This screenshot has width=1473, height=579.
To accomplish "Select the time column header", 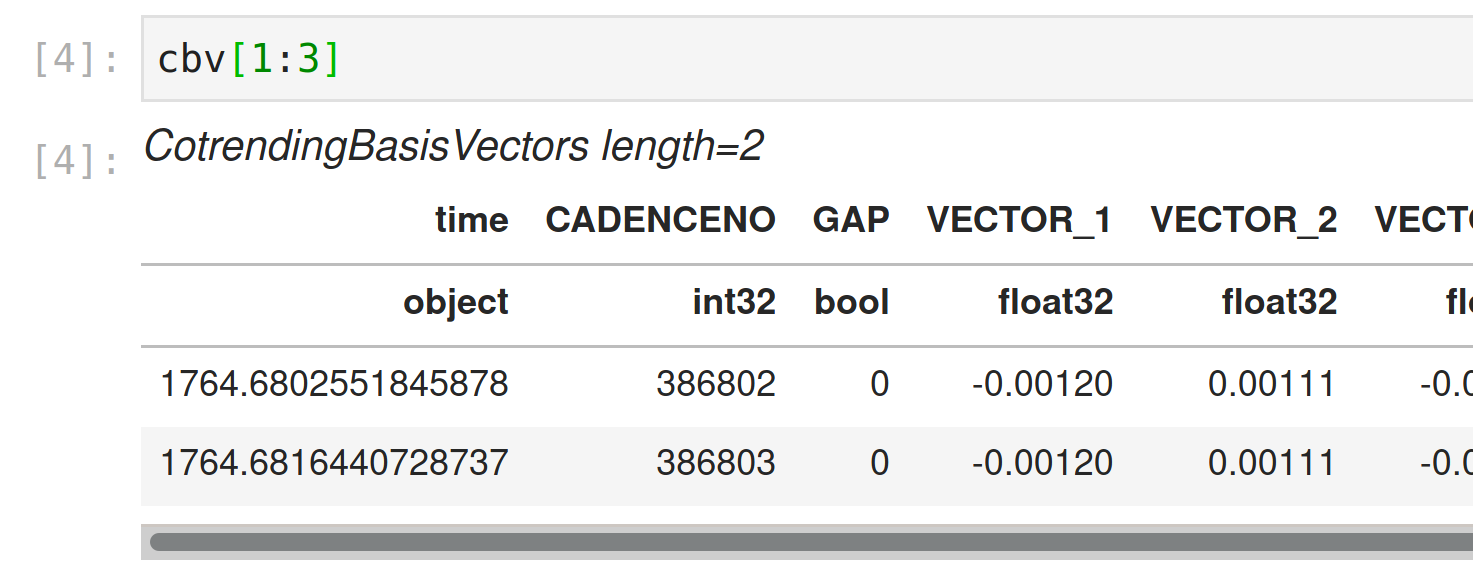I will click(x=472, y=219).
